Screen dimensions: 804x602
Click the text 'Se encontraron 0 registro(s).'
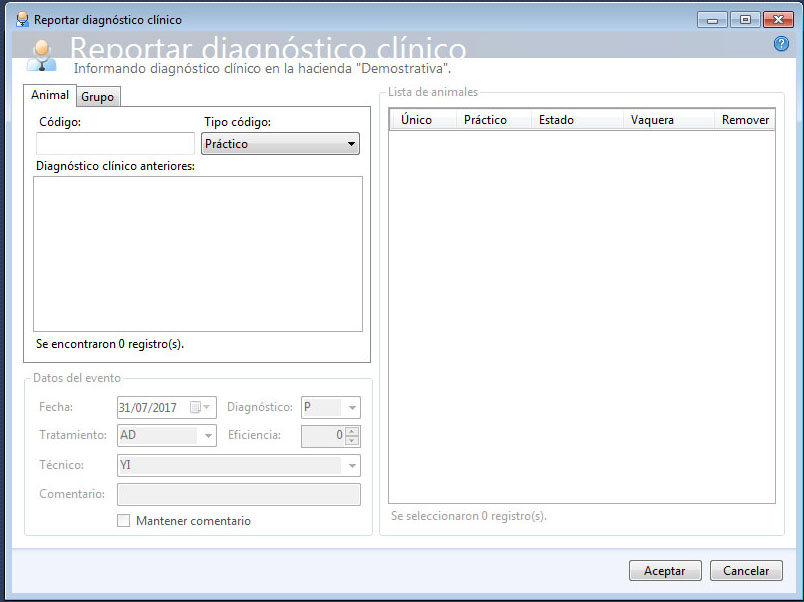tap(110, 344)
